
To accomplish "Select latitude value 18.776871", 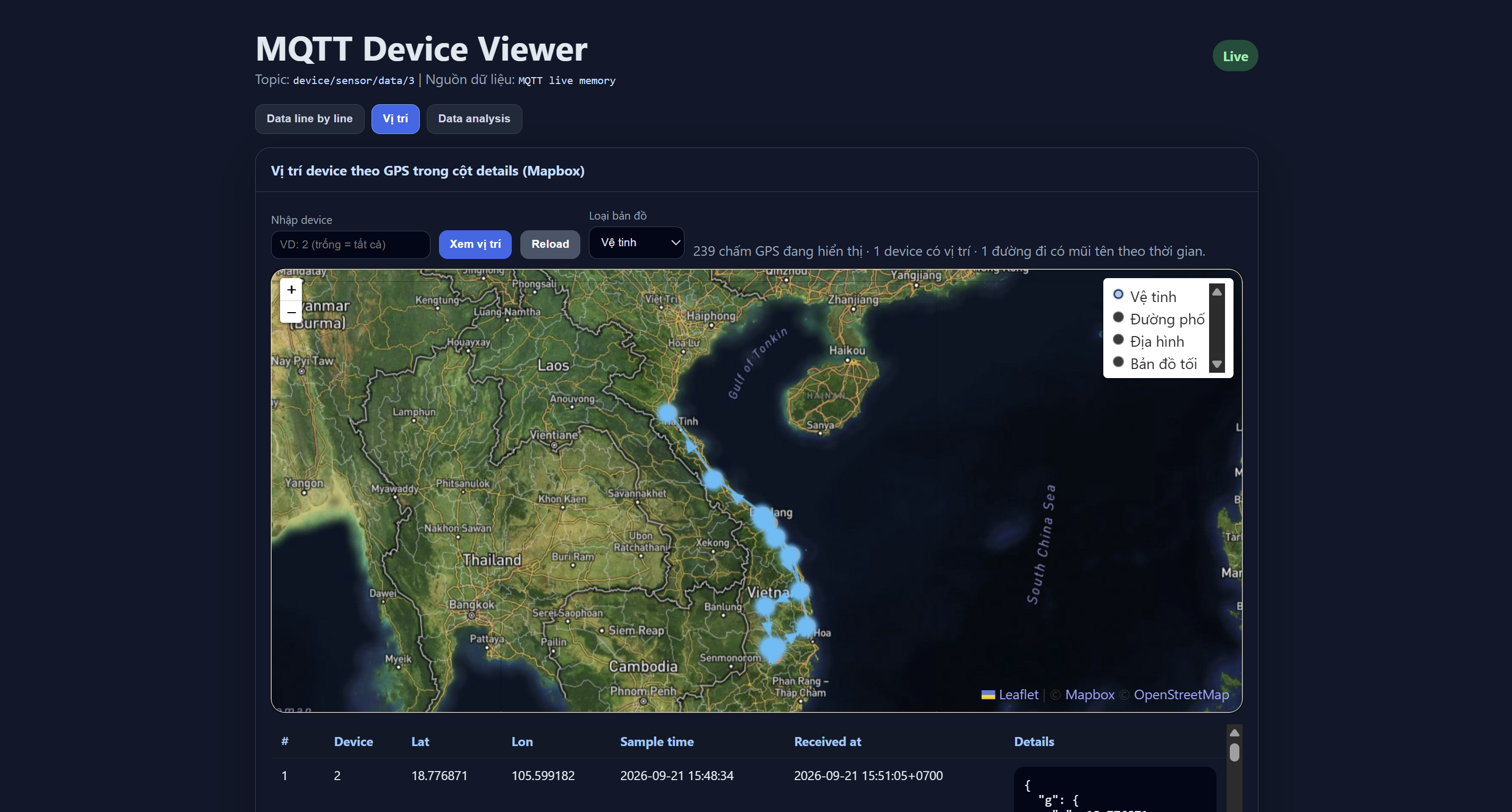I will [x=439, y=776].
